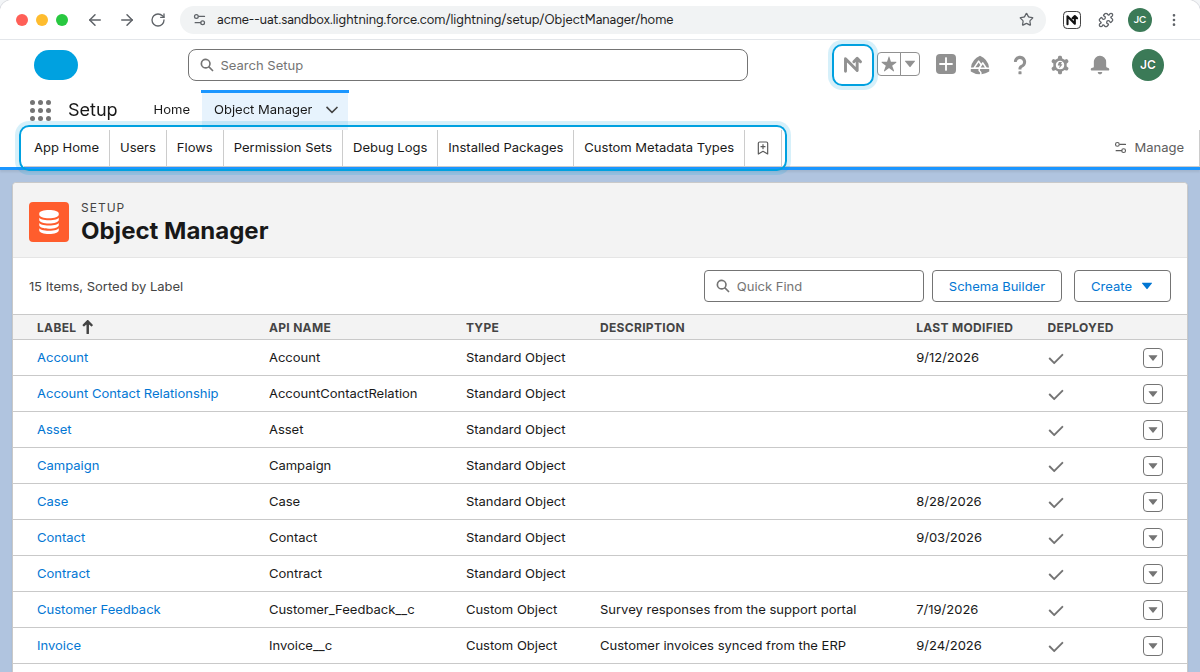Open the Installed Packages shortcut

506,147
